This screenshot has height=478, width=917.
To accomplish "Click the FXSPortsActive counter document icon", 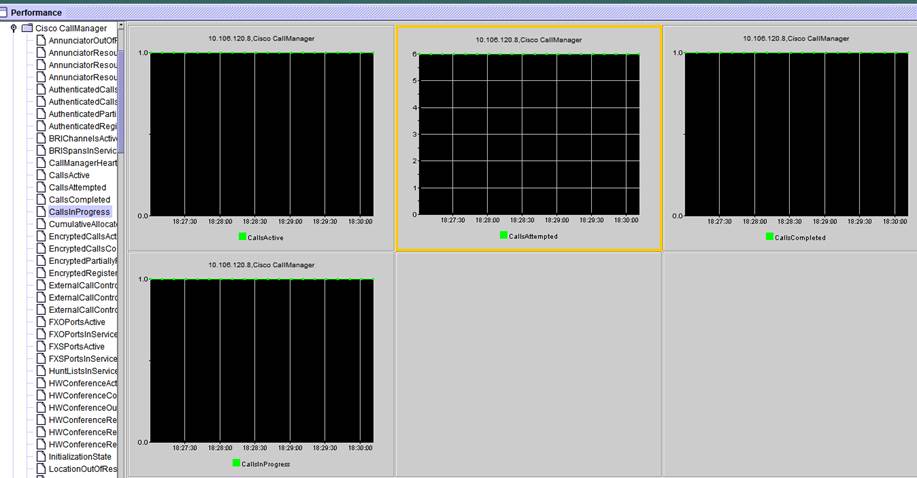I will (x=41, y=346).
